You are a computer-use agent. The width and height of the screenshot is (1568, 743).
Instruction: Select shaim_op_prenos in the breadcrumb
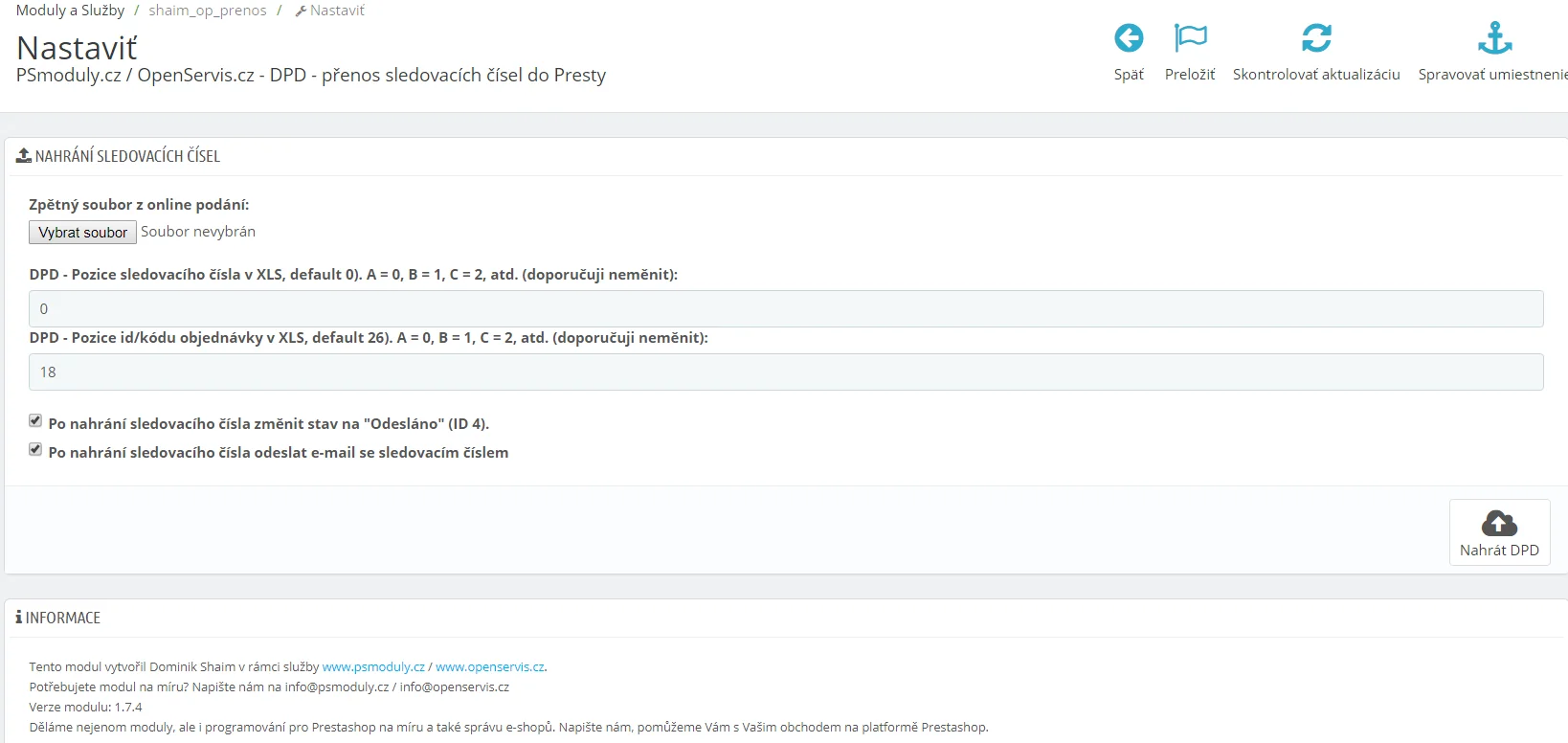point(208,11)
